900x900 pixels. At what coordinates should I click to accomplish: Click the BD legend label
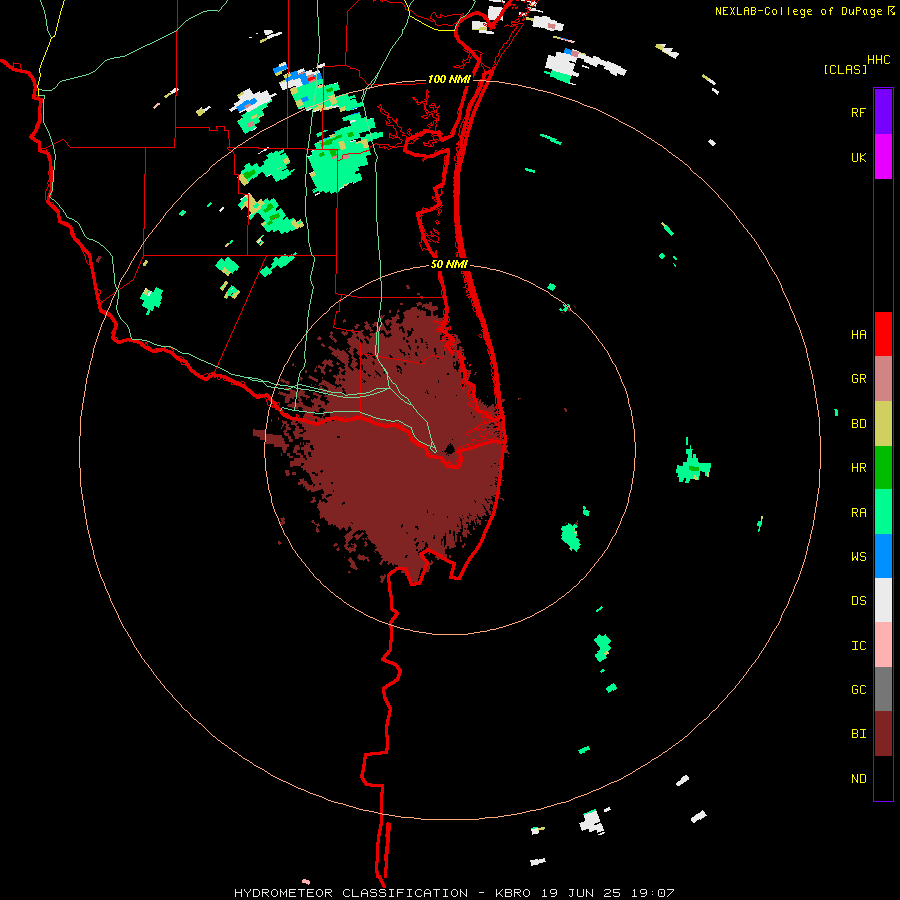pyautogui.click(x=858, y=424)
